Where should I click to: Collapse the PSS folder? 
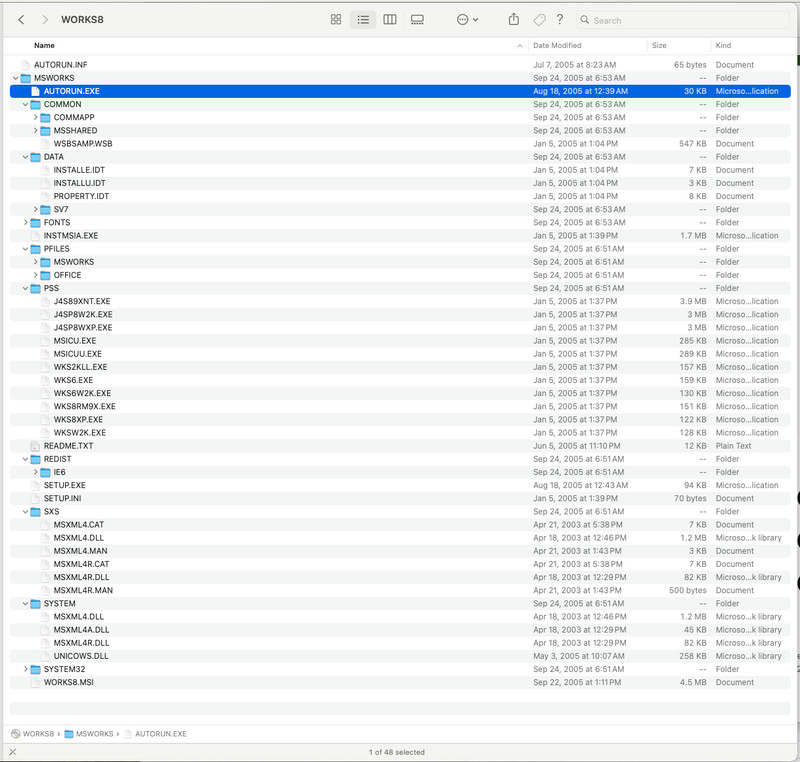point(25,288)
